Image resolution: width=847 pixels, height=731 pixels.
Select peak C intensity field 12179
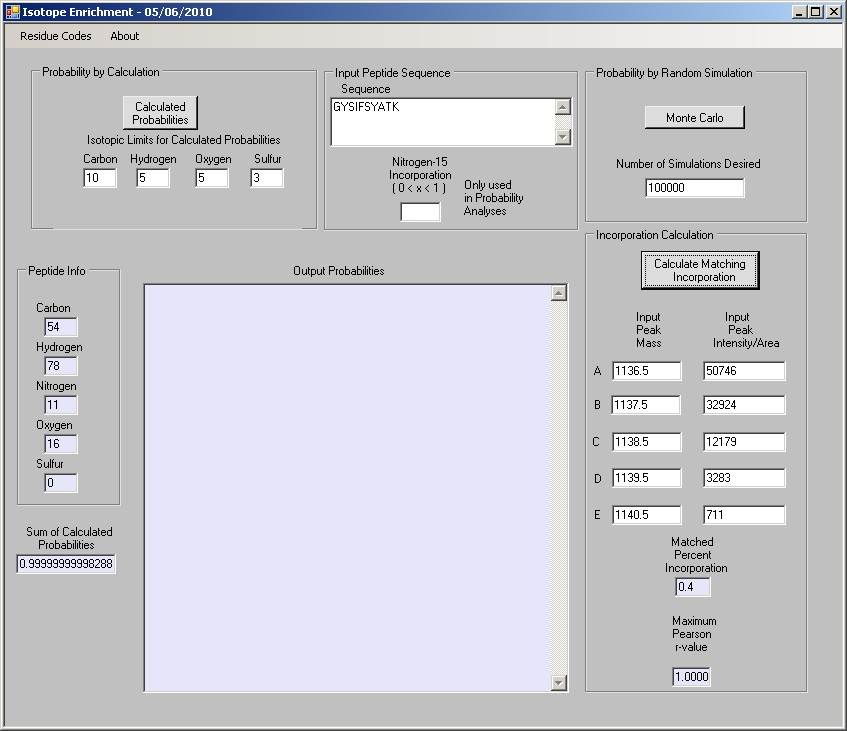(x=744, y=441)
